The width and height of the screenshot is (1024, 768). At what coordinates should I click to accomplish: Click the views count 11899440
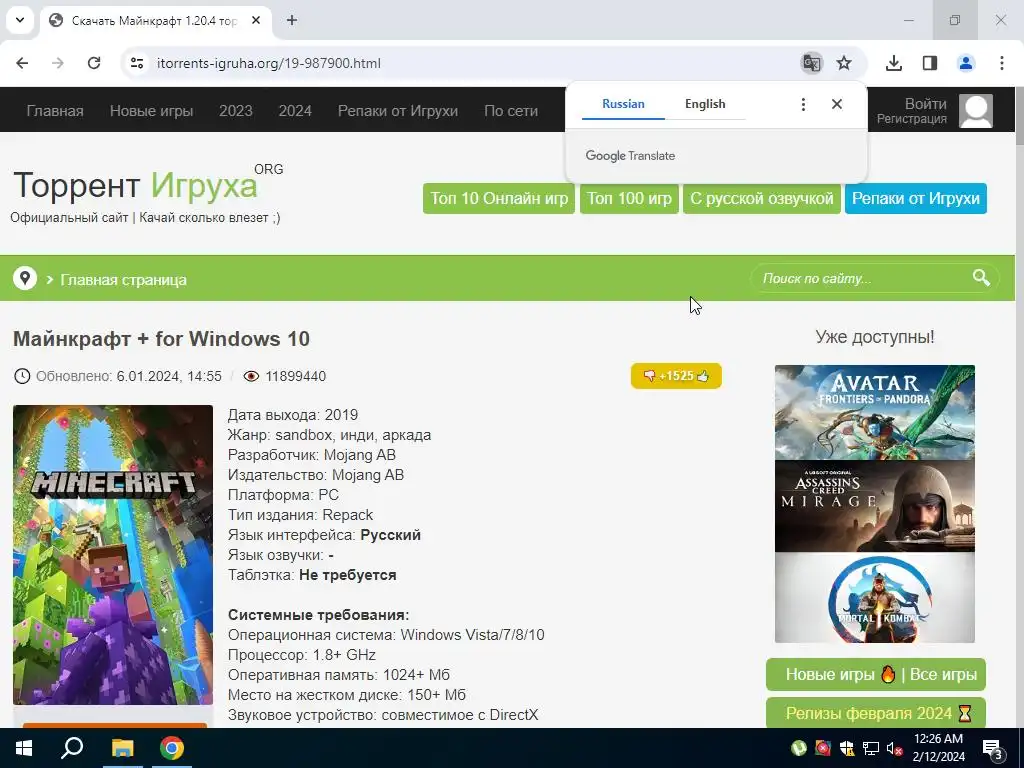tap(295, 376)
